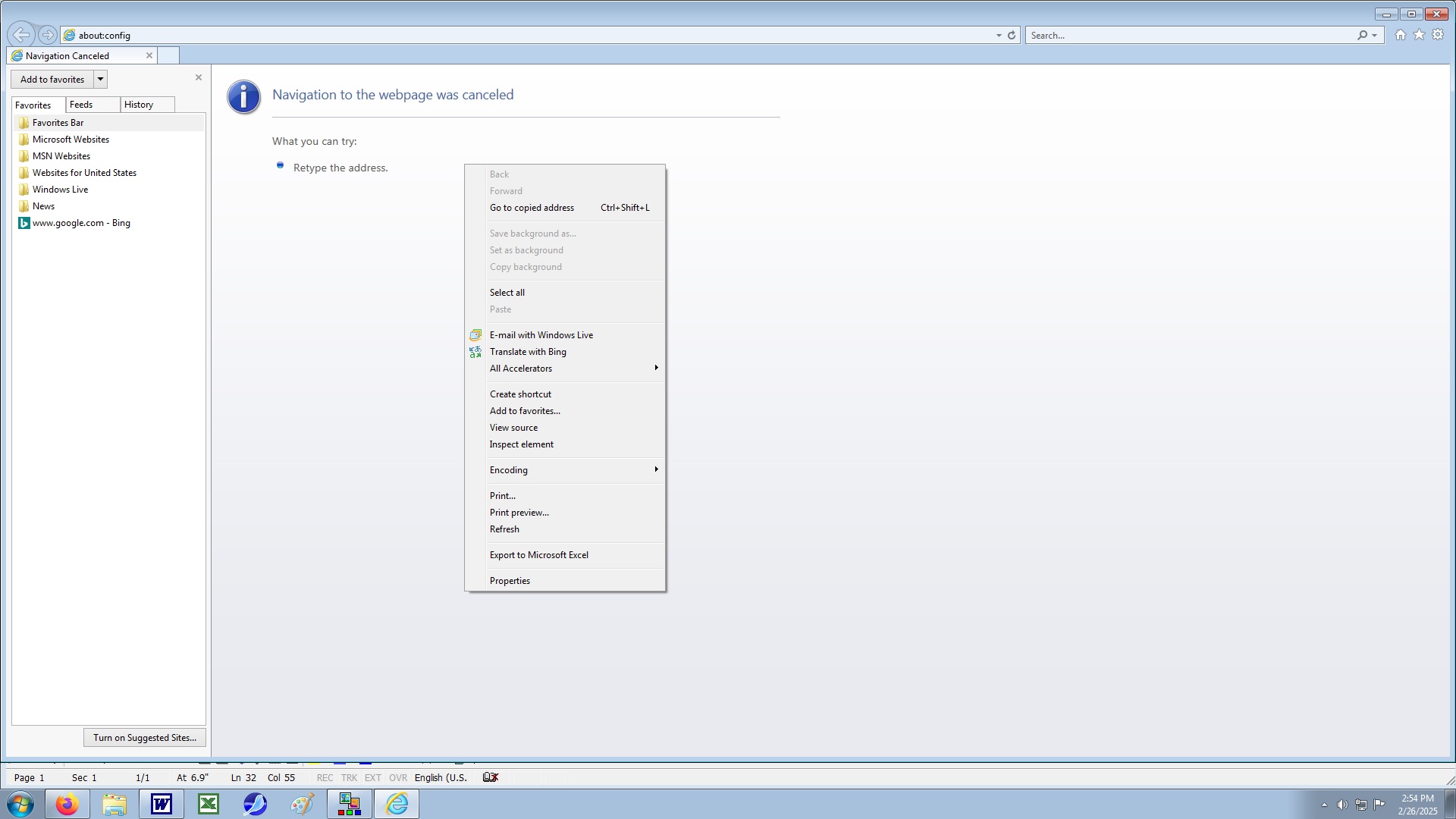
Task: Choose Create shortcut in context menu
Action: pos(565,394)
